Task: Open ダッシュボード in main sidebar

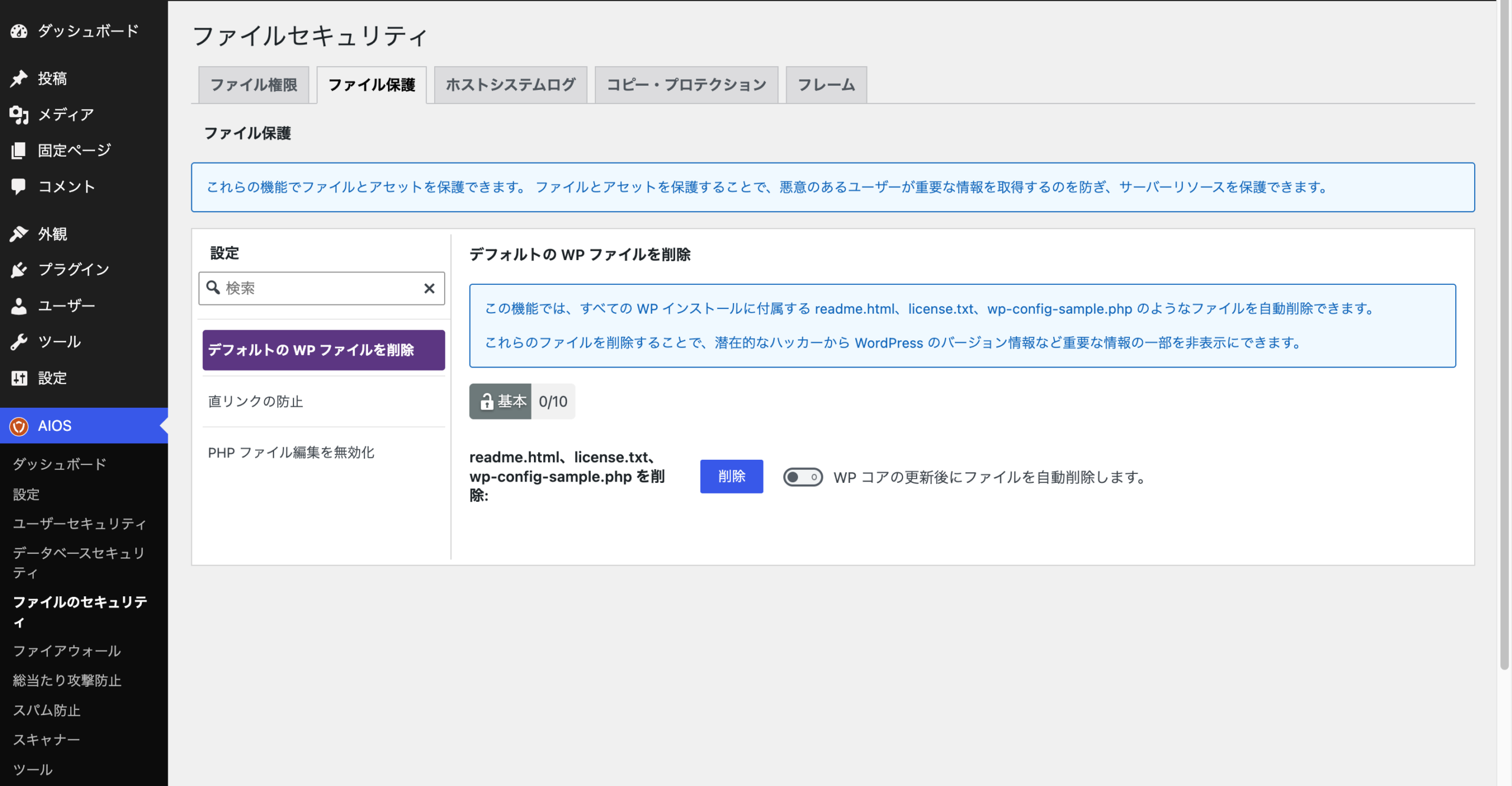Action: pos(84,31)
